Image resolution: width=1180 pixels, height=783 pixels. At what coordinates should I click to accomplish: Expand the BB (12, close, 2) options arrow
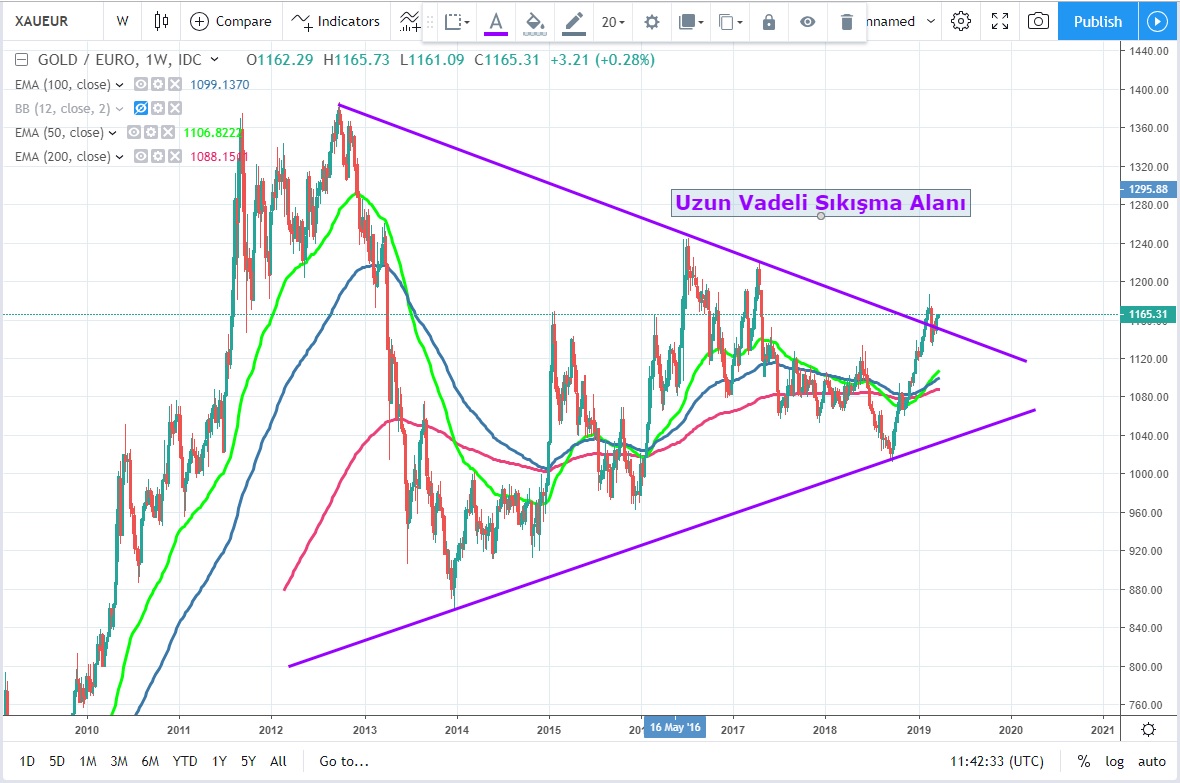tap(120, 109)
